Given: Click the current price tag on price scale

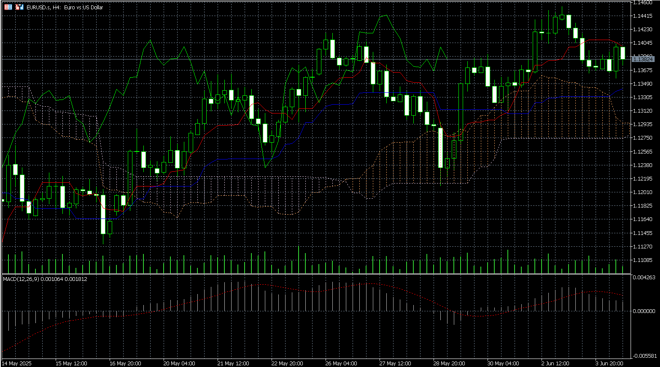Looking at the screenshot, I should click(x=643, y=59).
